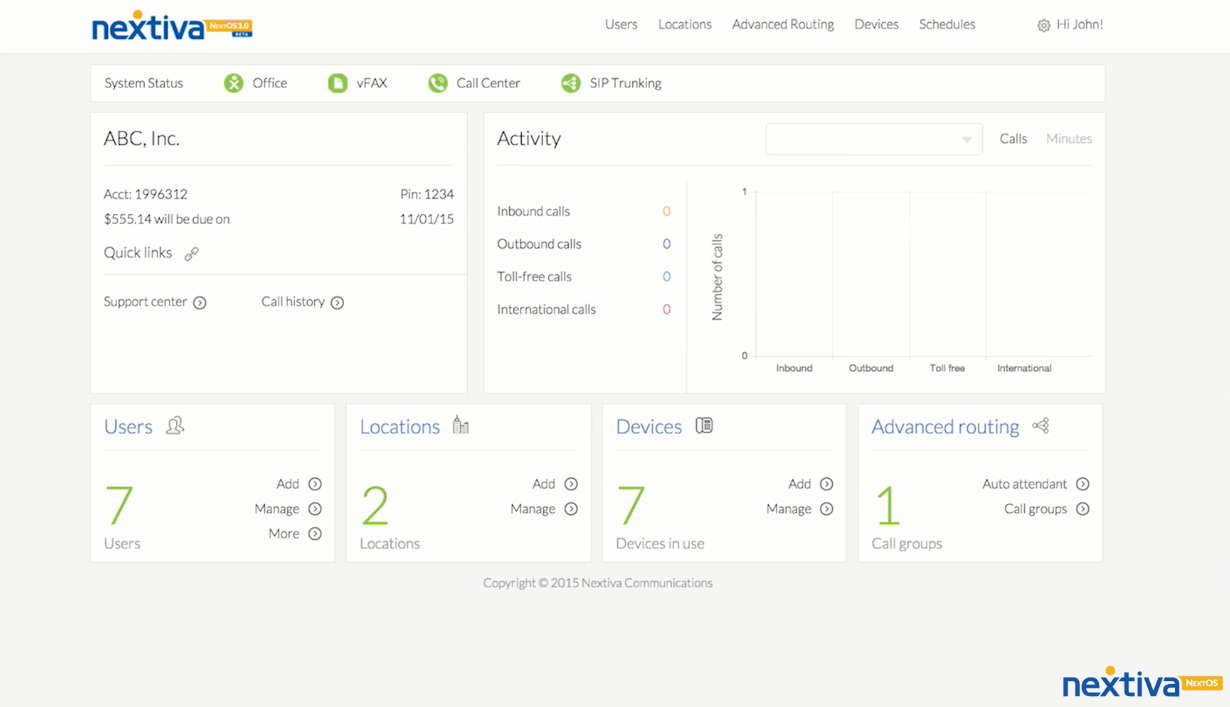Click the Advanced routing share icon
The width and height of the screenshot is (1230, 707).
(x=1041, y=426)
